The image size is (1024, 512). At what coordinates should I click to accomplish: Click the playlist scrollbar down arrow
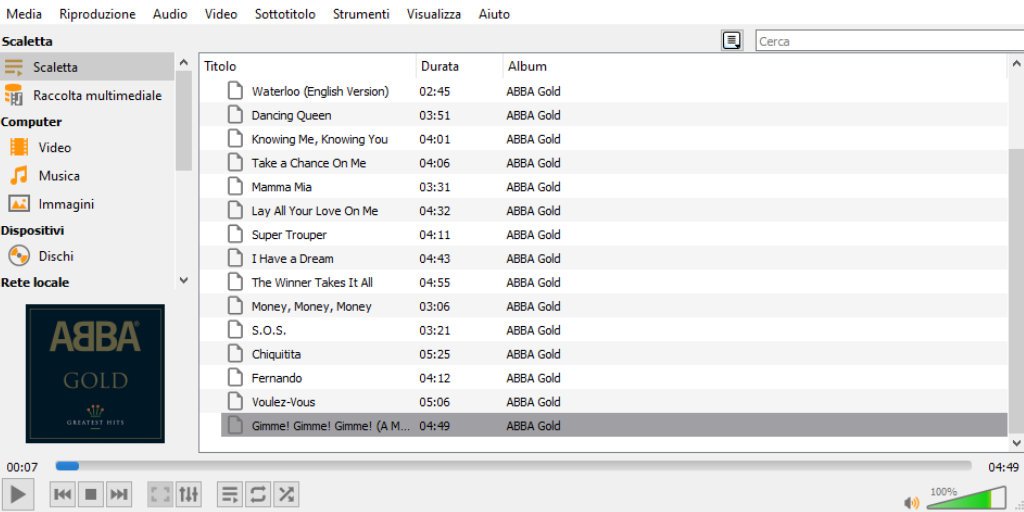point(1016,443)
